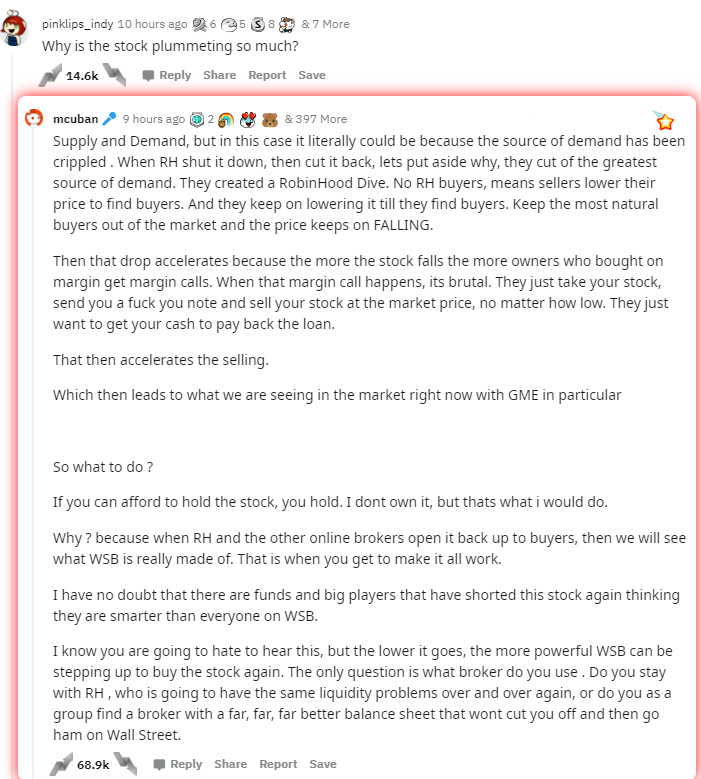
Task: Click mcuban's Snoo avatar icon
Action: point(34,118)
